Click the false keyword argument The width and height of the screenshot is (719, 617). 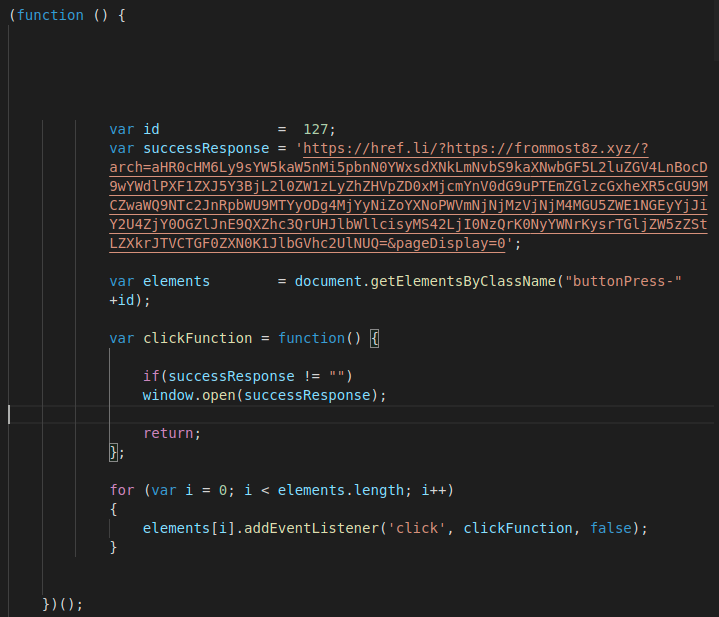(x=611, y=528)
